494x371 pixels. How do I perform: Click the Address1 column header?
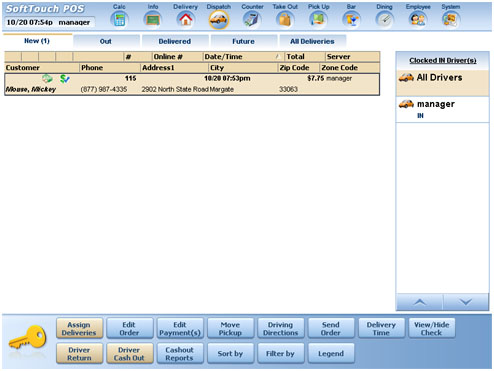[x=174, y=68]
